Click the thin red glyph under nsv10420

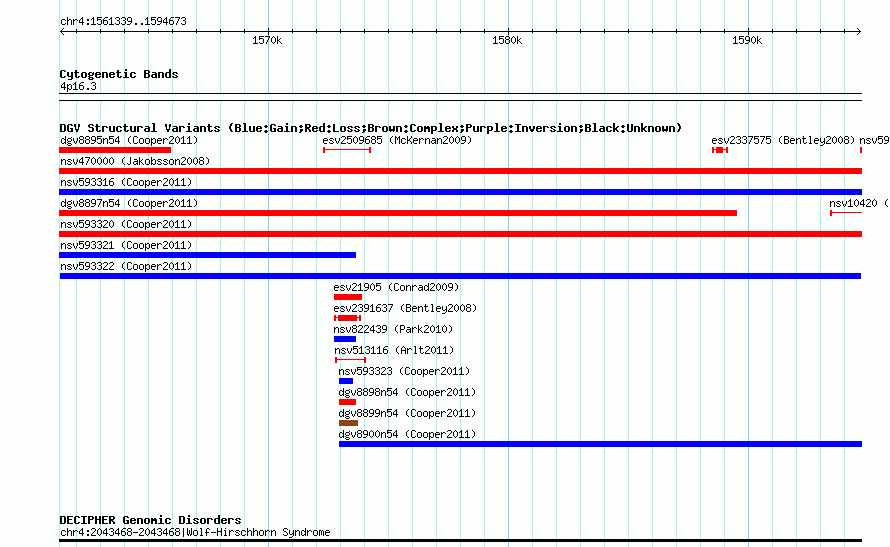click(x=846, y=213)
